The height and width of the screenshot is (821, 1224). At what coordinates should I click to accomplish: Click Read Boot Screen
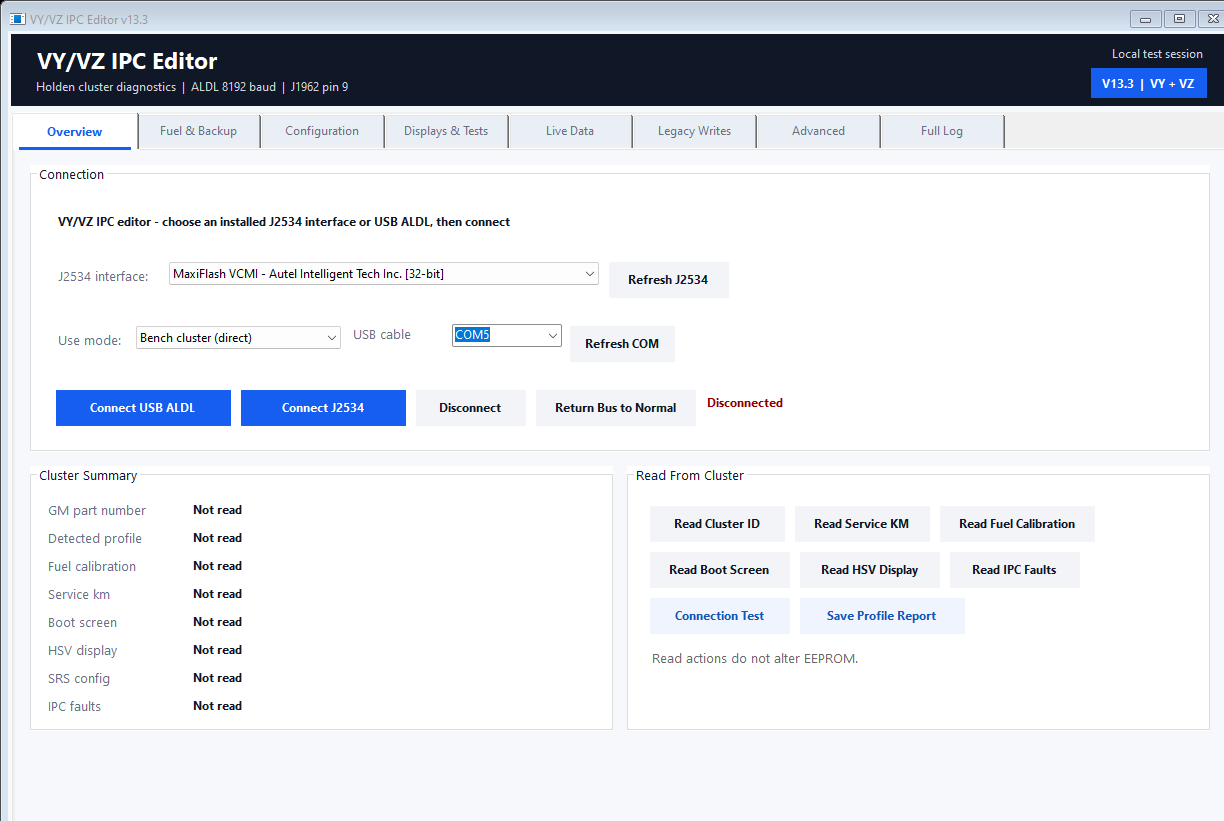pyautogui.click(x=719, y=570)
